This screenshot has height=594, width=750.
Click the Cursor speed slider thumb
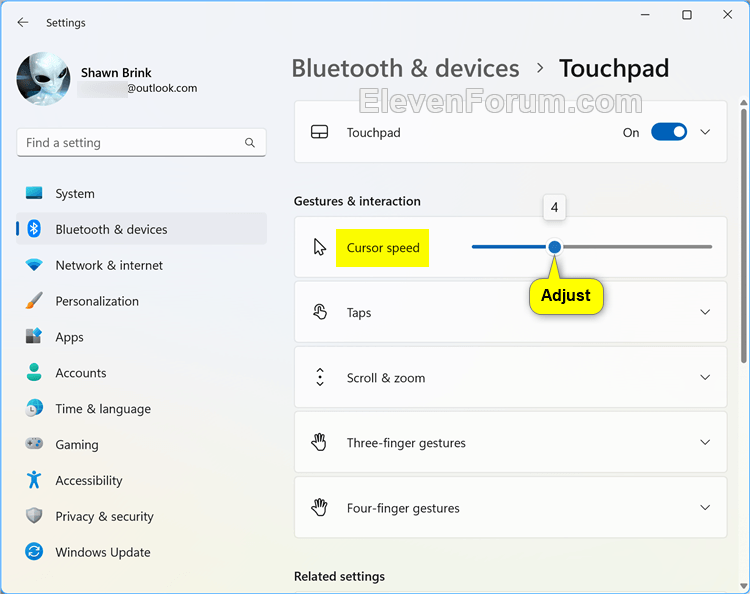point(554,247)
